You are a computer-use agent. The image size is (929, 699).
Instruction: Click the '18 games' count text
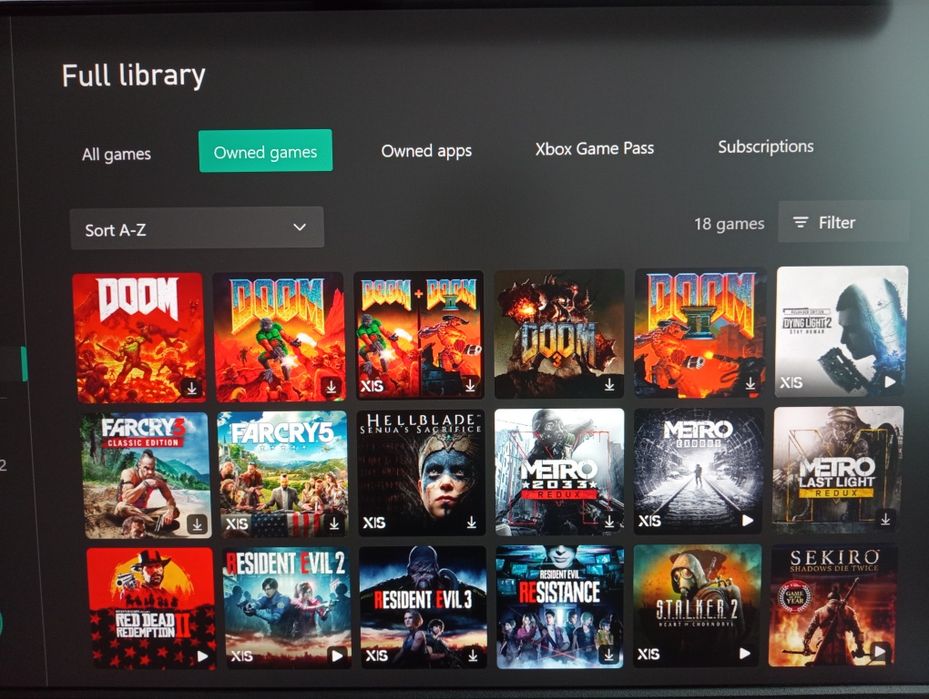click(729, 224)
